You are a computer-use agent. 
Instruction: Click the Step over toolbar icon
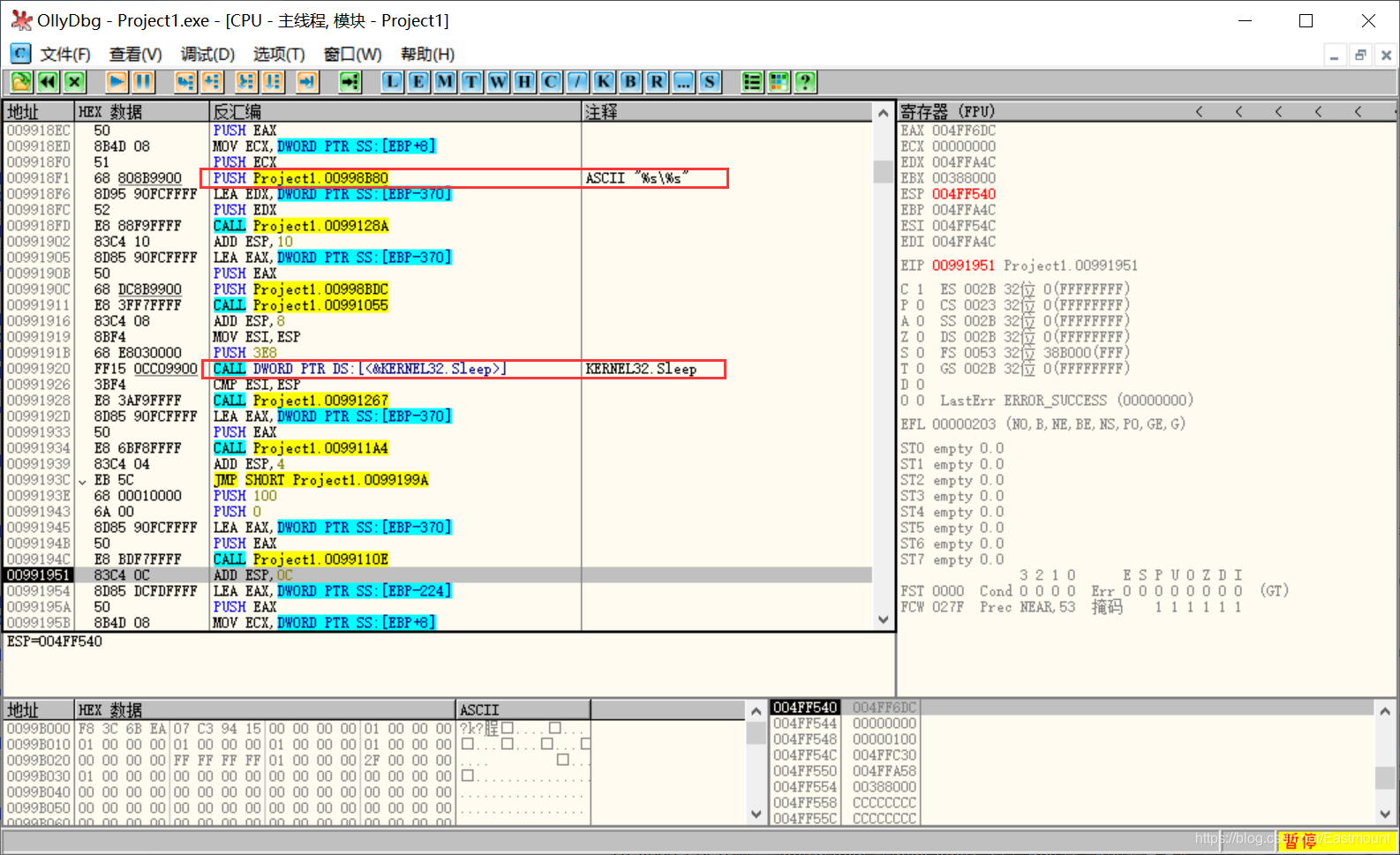(212, 82)
